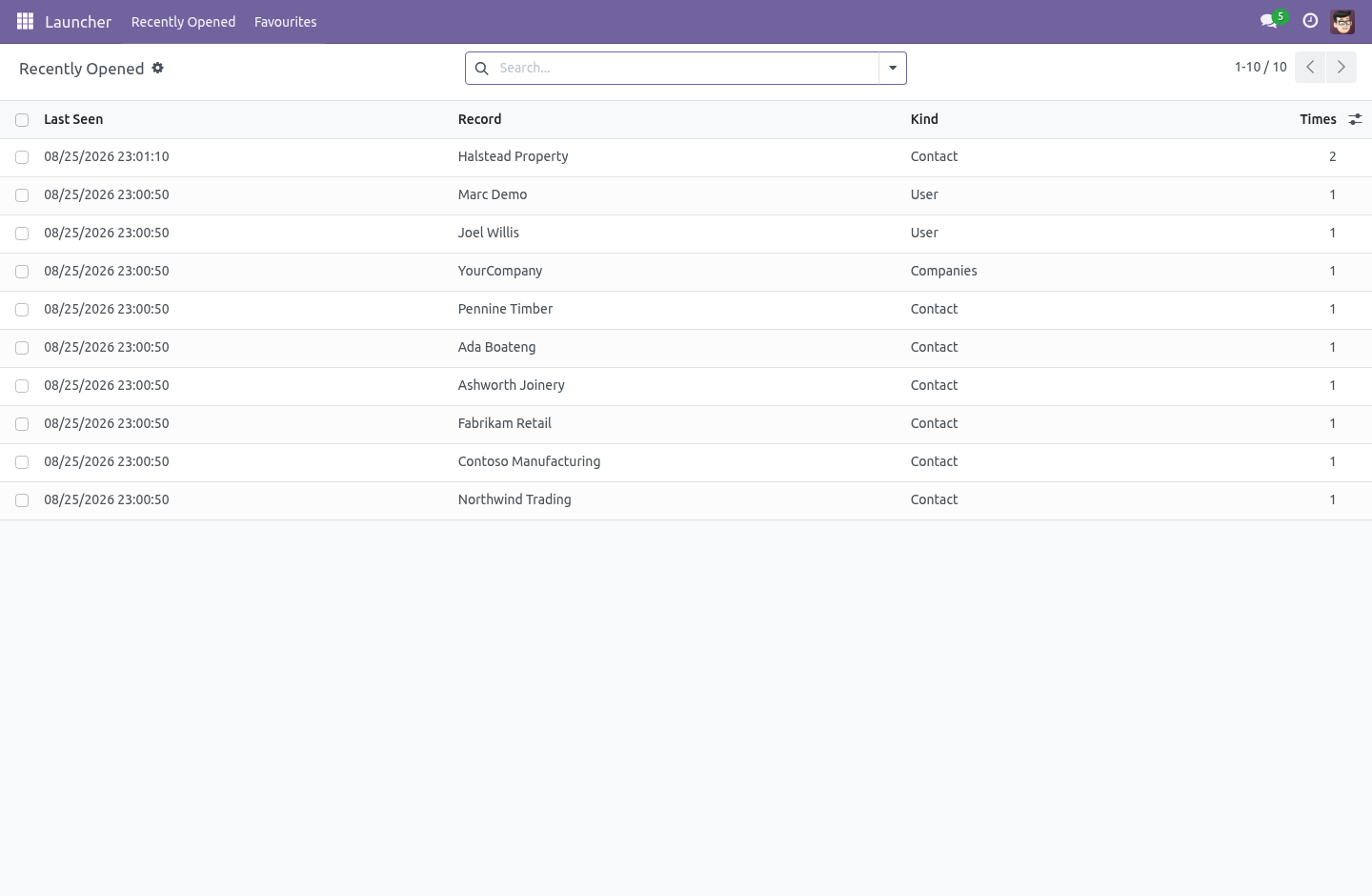The image size is (1372, 896).
Task: Sort by the Record column header
Action: [x=479, y=119]
